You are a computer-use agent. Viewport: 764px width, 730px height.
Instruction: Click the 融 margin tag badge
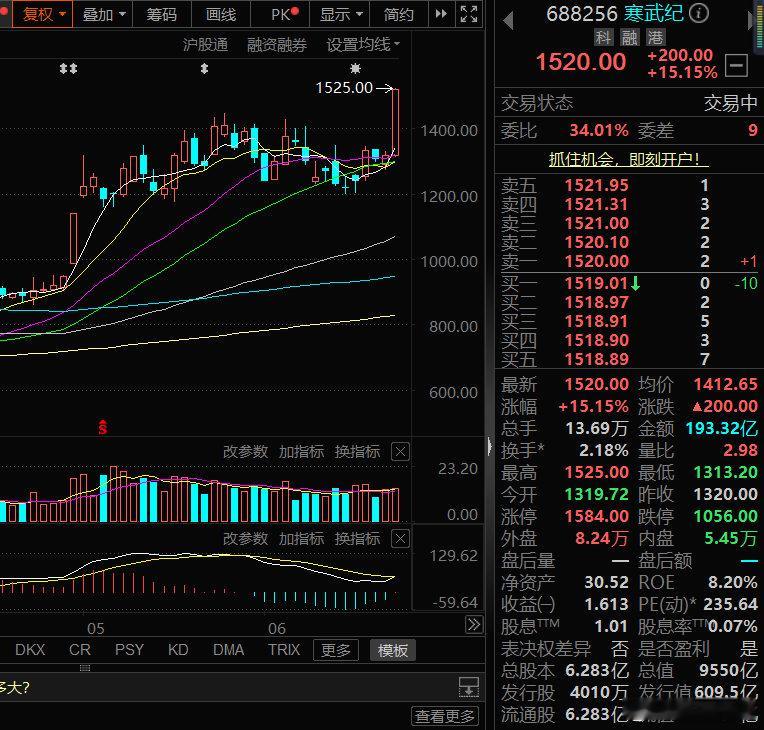(630, 37)
